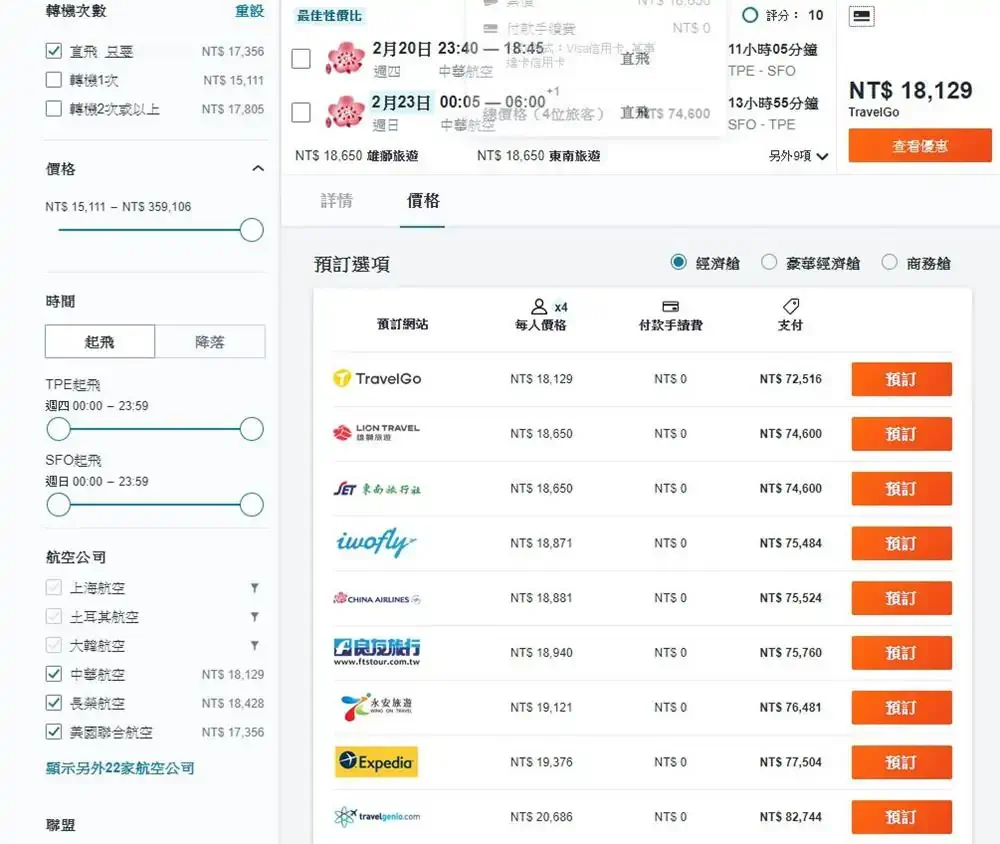Image resolution: width=1000 pixels, height=844 pixels.
Task: Click the travelgenio.com logo
Action: pos(377,817)
